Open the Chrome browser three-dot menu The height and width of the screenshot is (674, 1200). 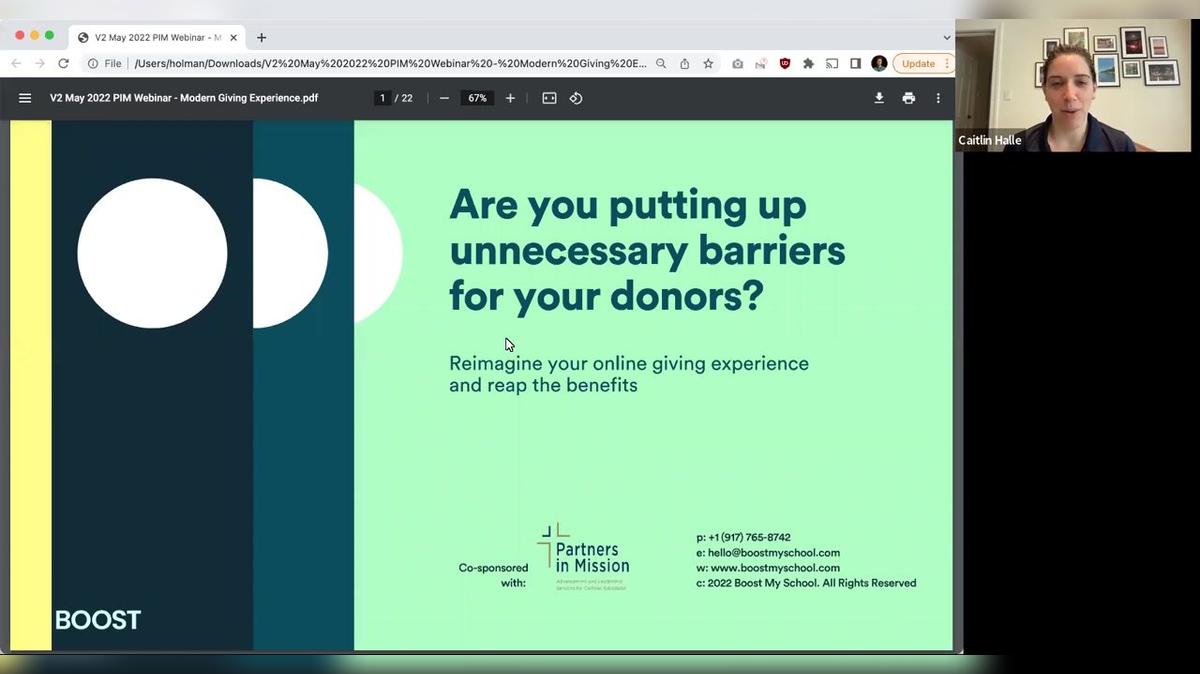pos(946,63)
